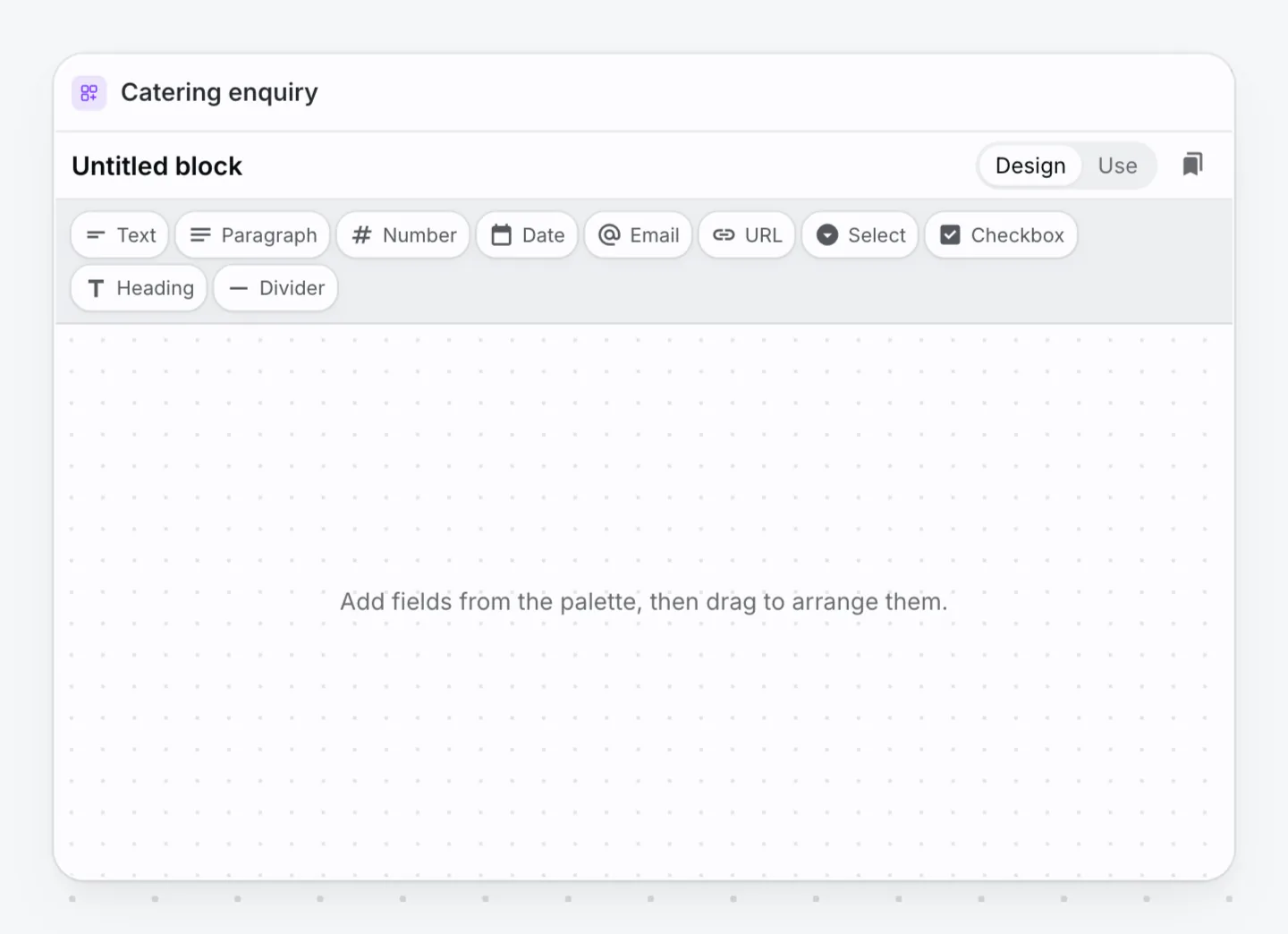Click the Untitled block title

click(x=157, y=166)
